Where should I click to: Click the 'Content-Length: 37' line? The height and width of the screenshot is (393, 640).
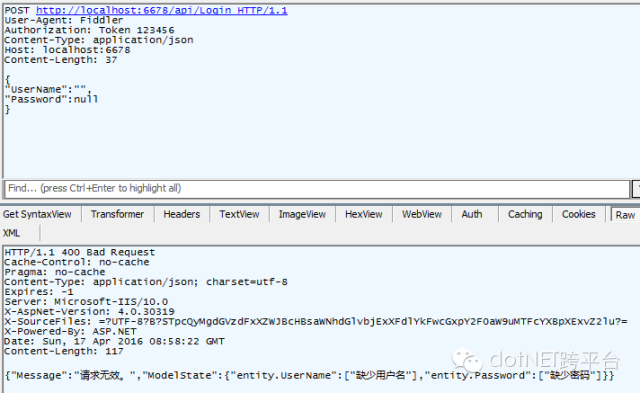(61, 60)
